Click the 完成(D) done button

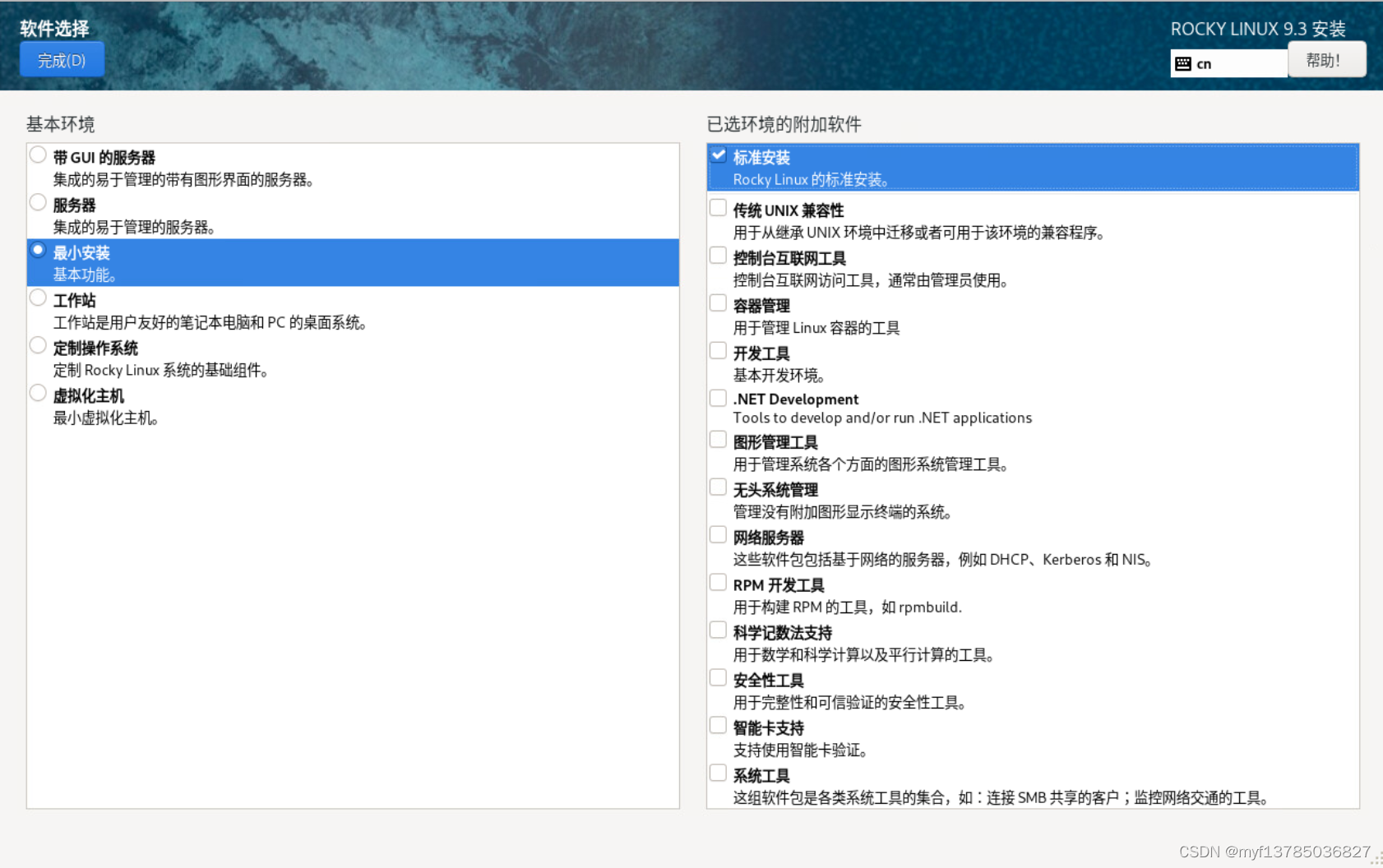click(62, 60)
